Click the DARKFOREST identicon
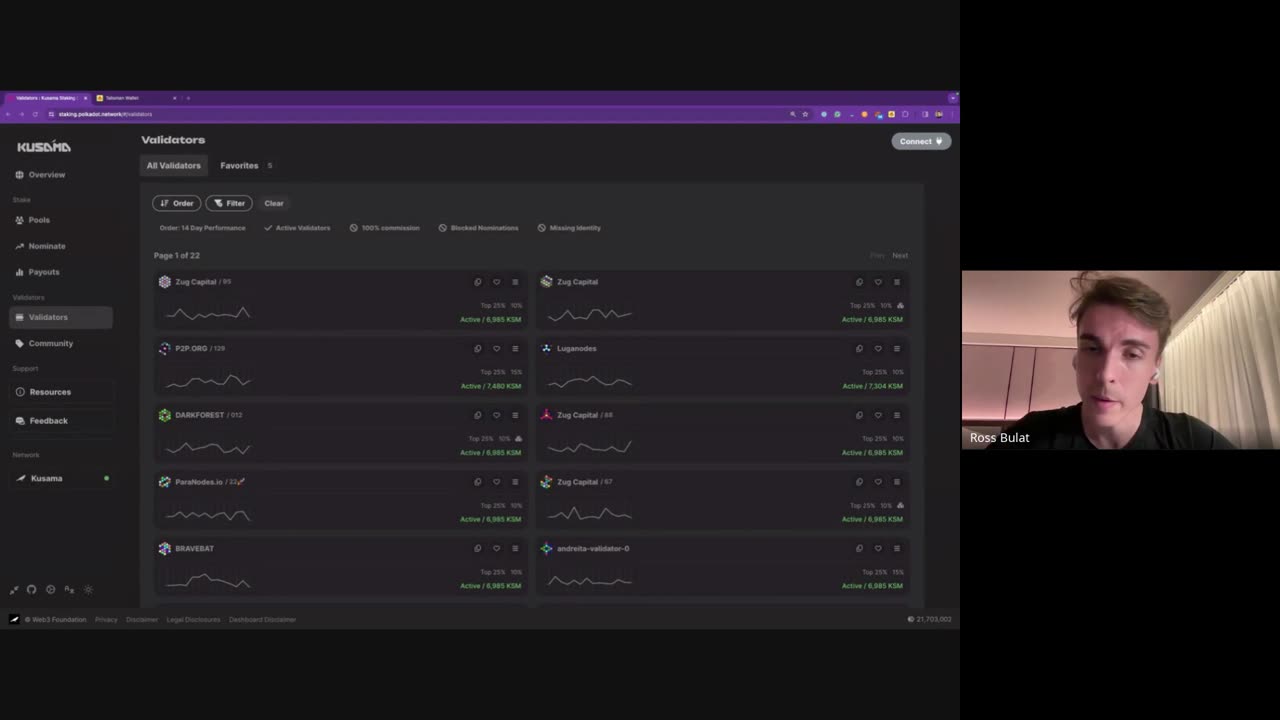The width and height of the screenshot is (1280, 720). tap(165, 415)
